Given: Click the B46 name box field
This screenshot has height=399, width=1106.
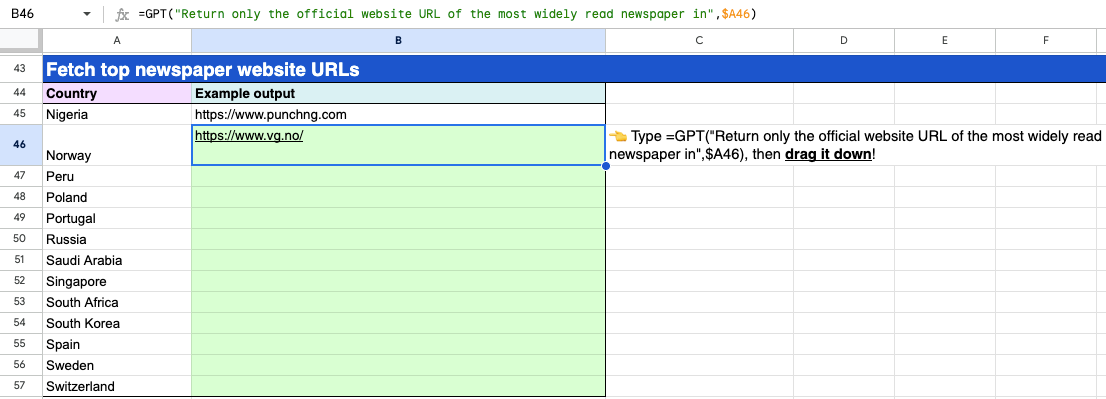Looking at the screenshot, I should tap(42, 14).
